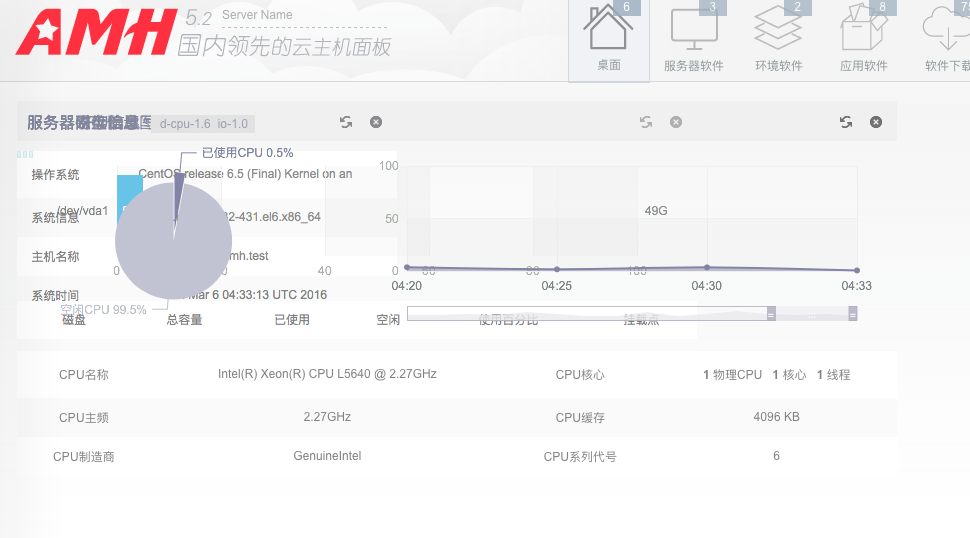Refresh the leftmost panel beside io-1.0 tag
This screenshot has width=970, height=538.
click(x=346, y=122)
